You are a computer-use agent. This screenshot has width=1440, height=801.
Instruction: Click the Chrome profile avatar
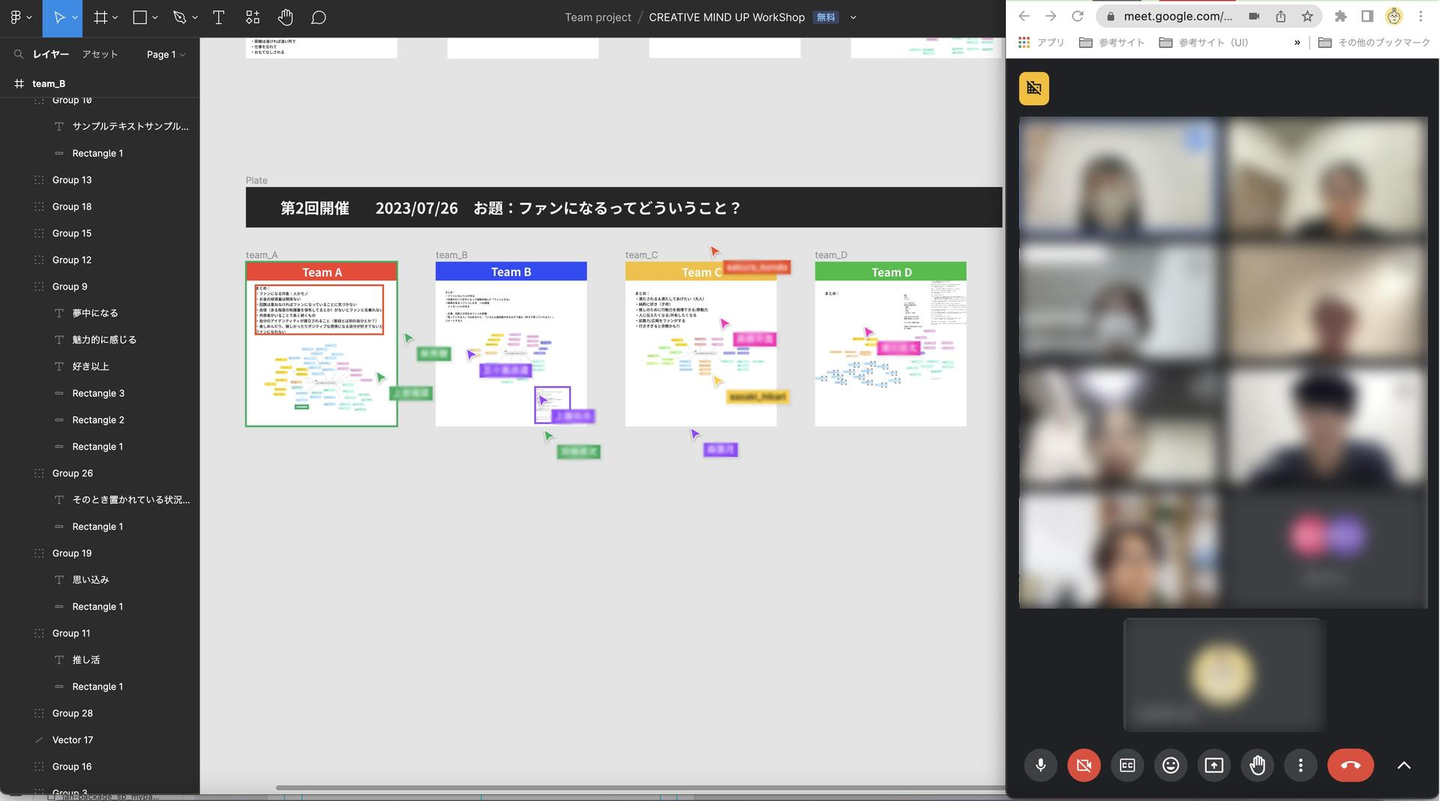pos(1394,16)
